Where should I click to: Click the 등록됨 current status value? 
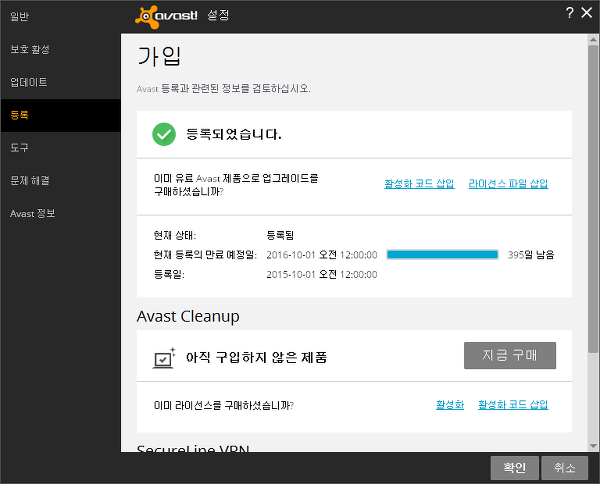(x=280, y=235)
